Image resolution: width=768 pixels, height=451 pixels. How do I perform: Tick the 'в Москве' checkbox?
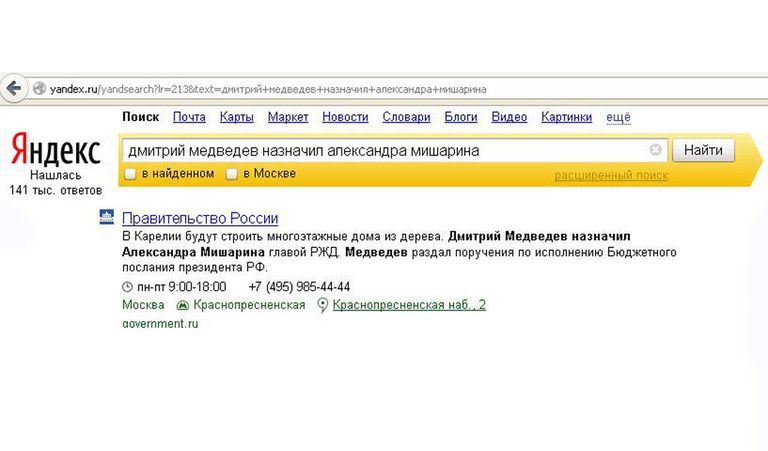tap(231, 174)
